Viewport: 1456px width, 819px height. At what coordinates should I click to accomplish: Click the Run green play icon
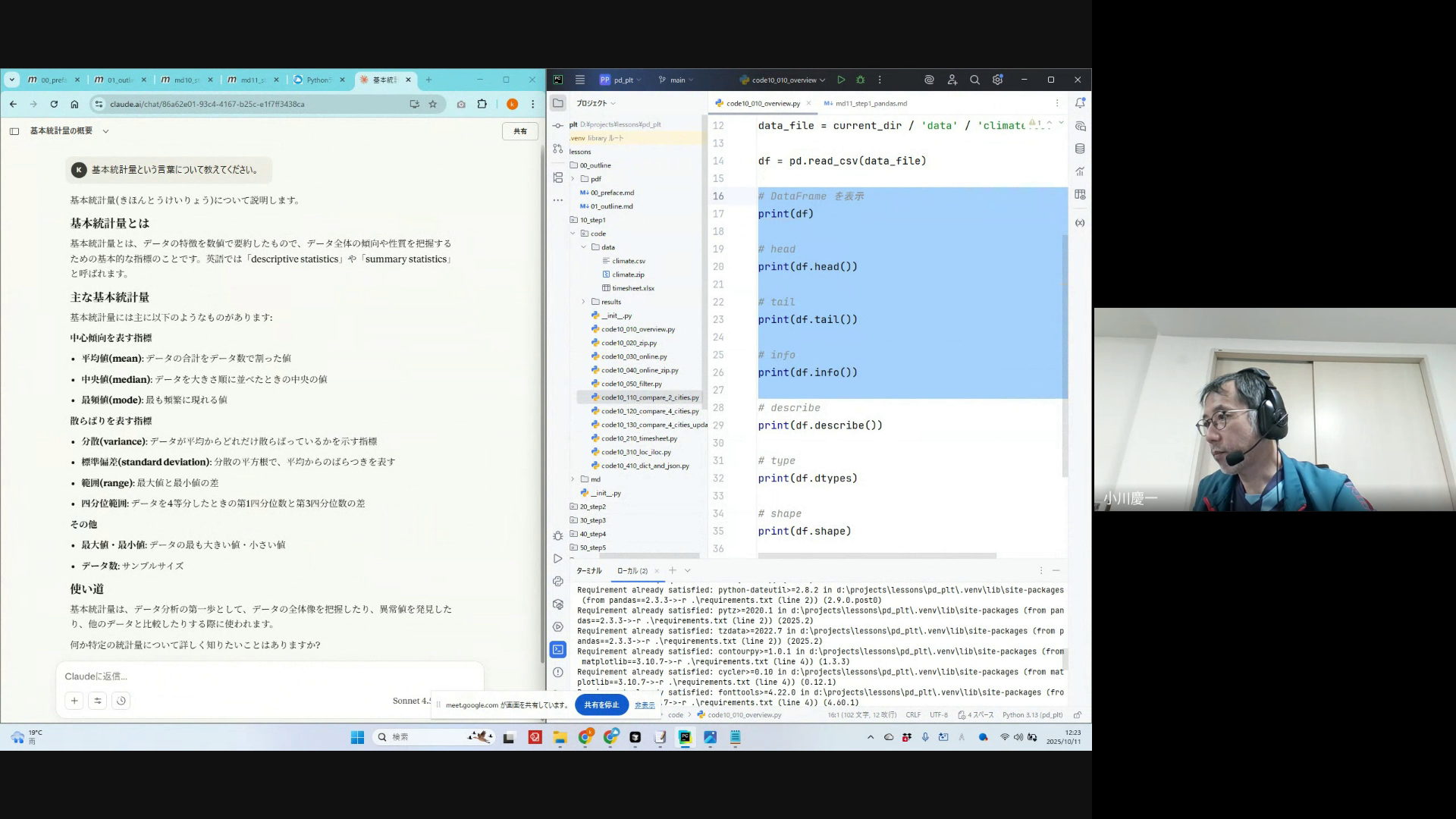coord(841,80)
